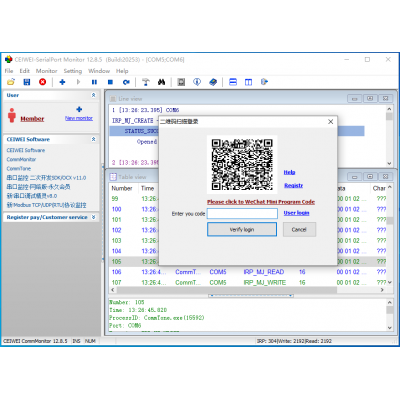Click the blue plus add-monitor toolbar icon
The height and width of the screenshot is (400, 400).
point(62,82)
